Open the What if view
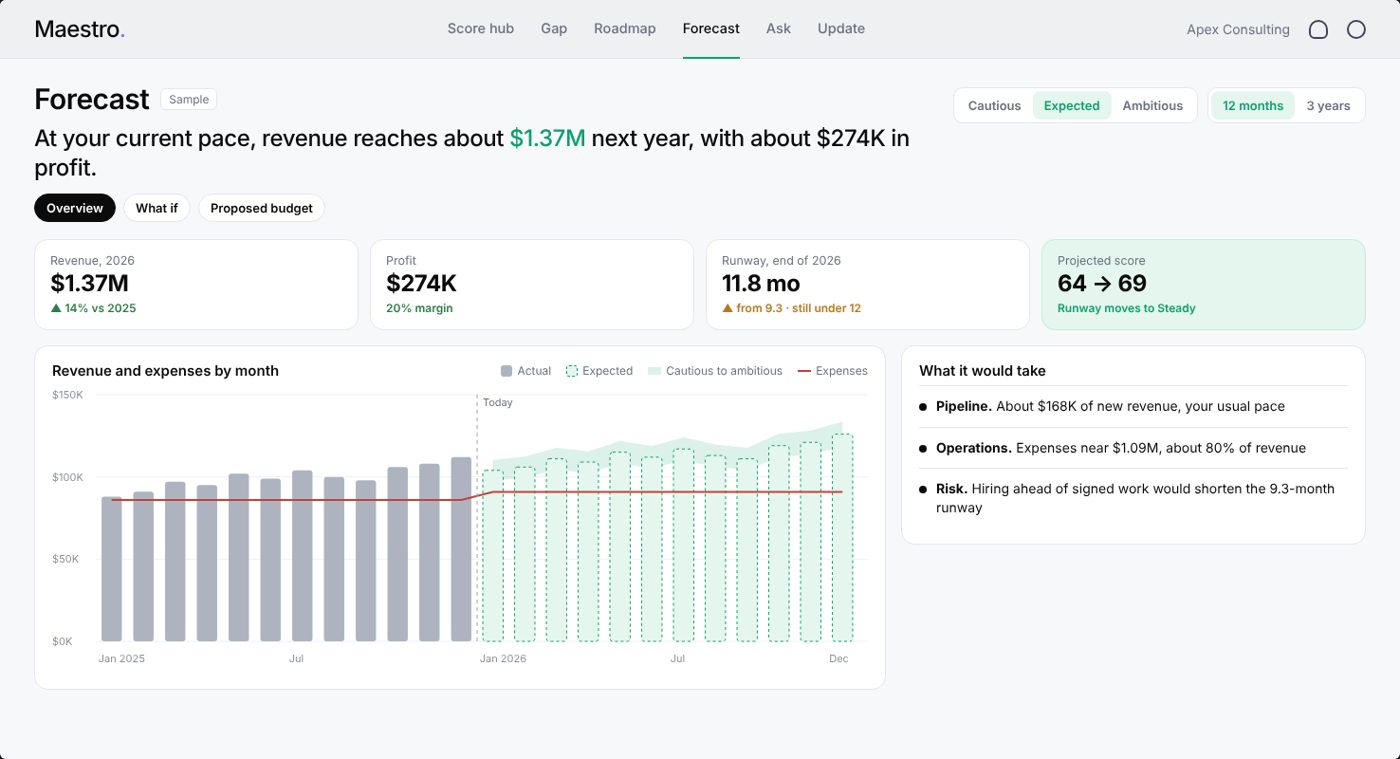Screen dimensions: 1400x759 [x=157, y=208]
